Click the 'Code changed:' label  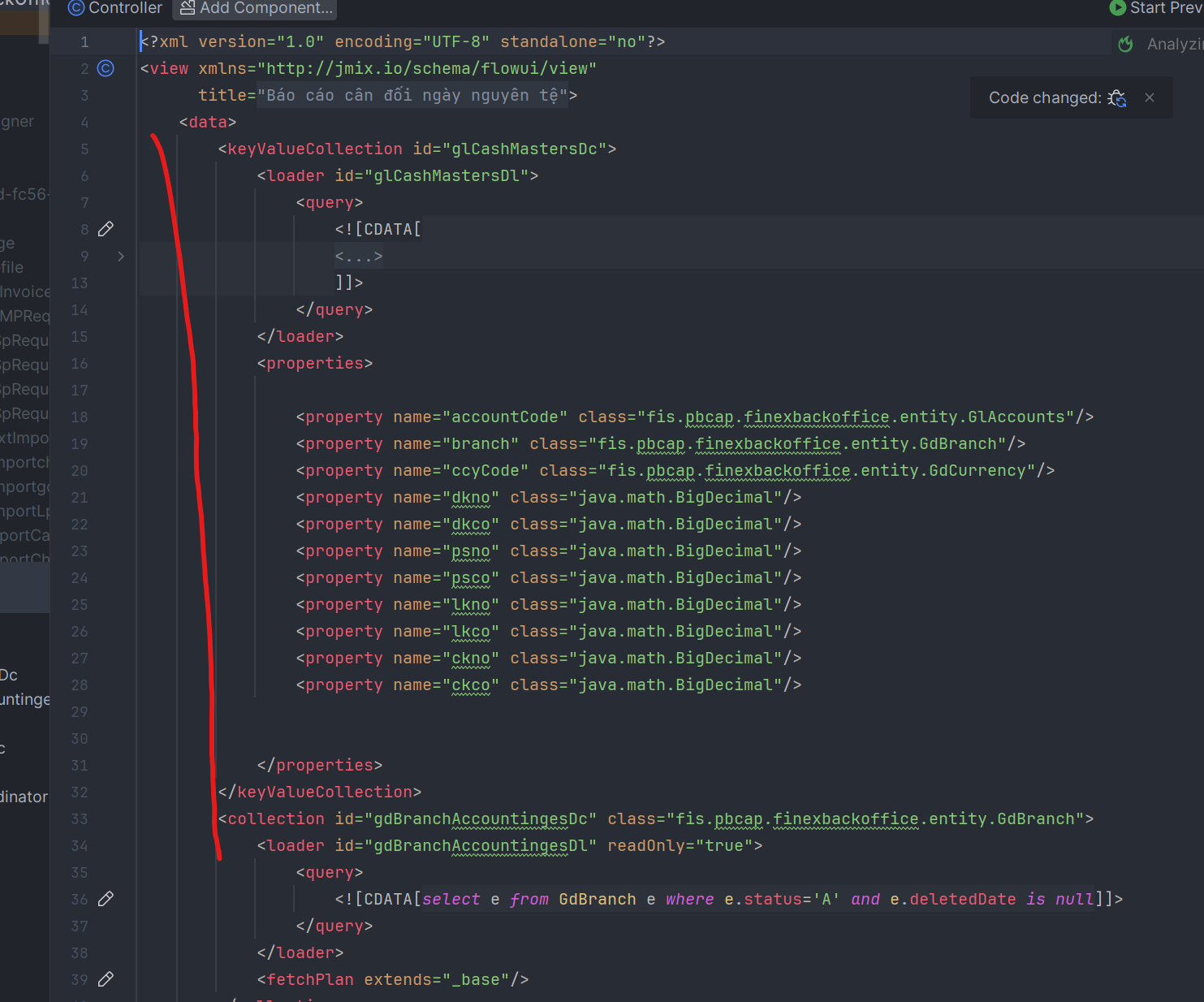[x=1045, y=97]
